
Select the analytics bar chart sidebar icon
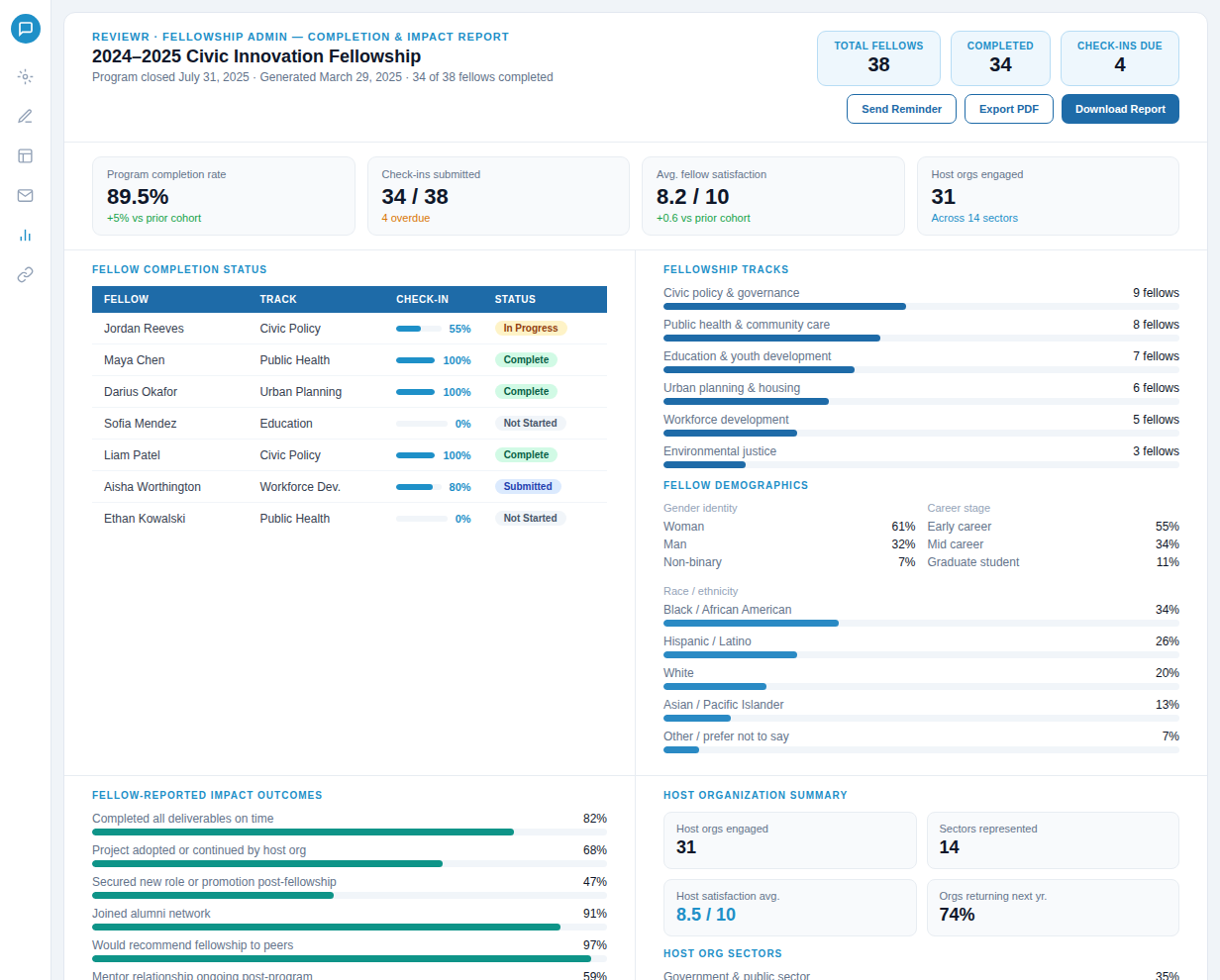pos(26,235)
